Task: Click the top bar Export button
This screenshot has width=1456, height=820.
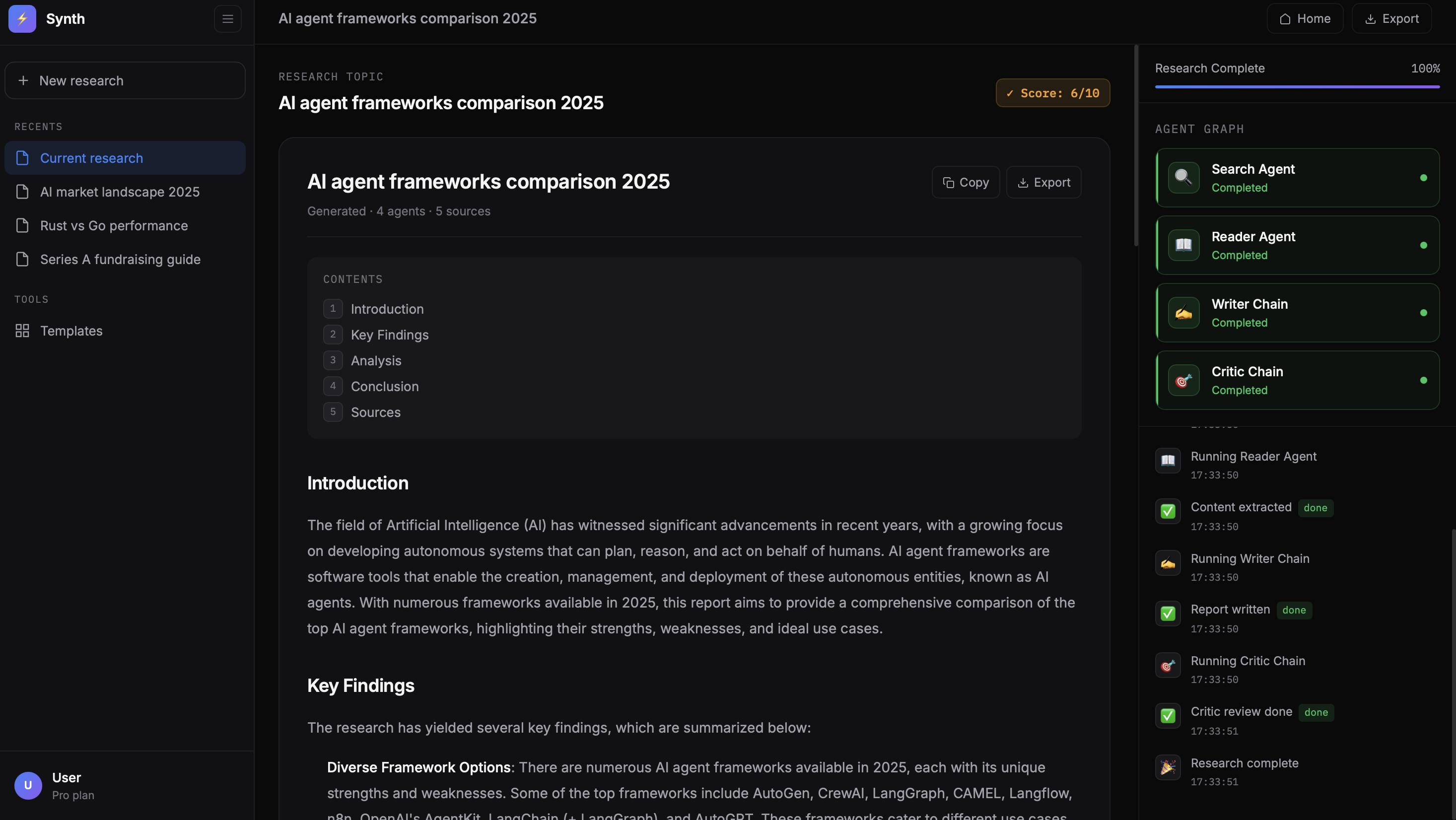Action: pyautogui.click(x=1391, y=19)
